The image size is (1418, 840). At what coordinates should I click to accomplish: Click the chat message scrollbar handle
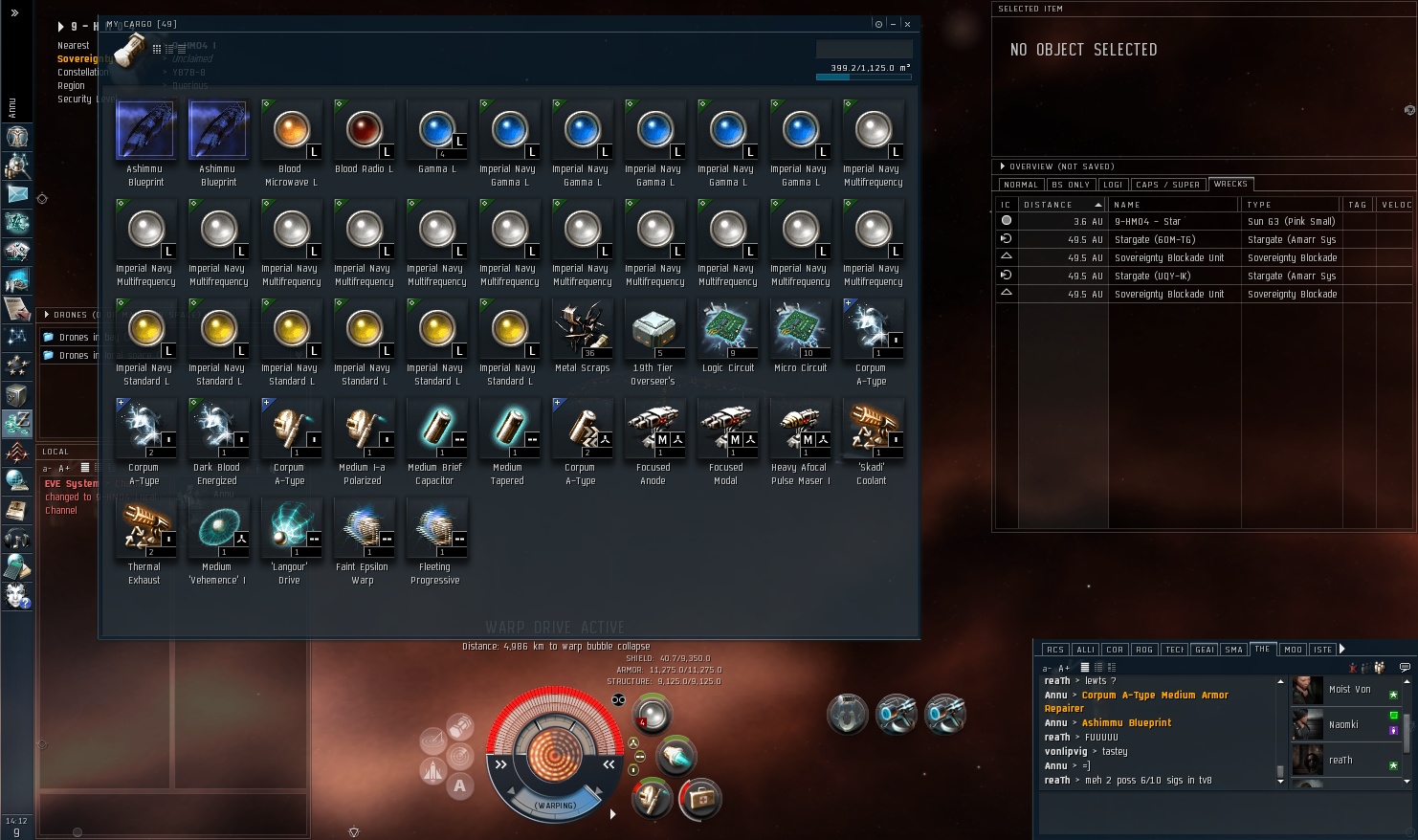(1280, 770)
